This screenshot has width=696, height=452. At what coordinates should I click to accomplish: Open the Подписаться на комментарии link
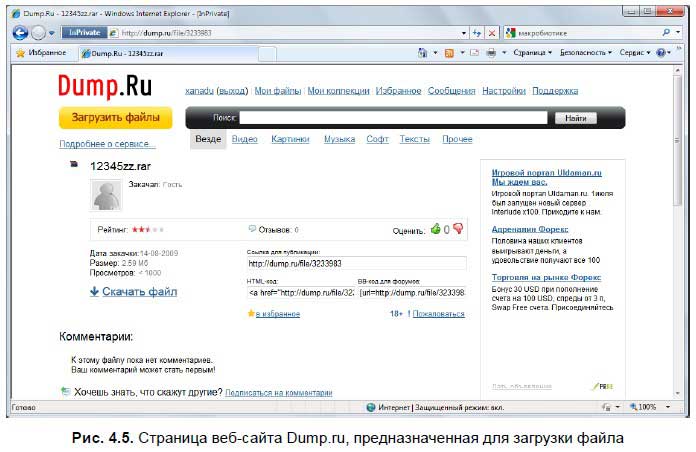[279, 393]
